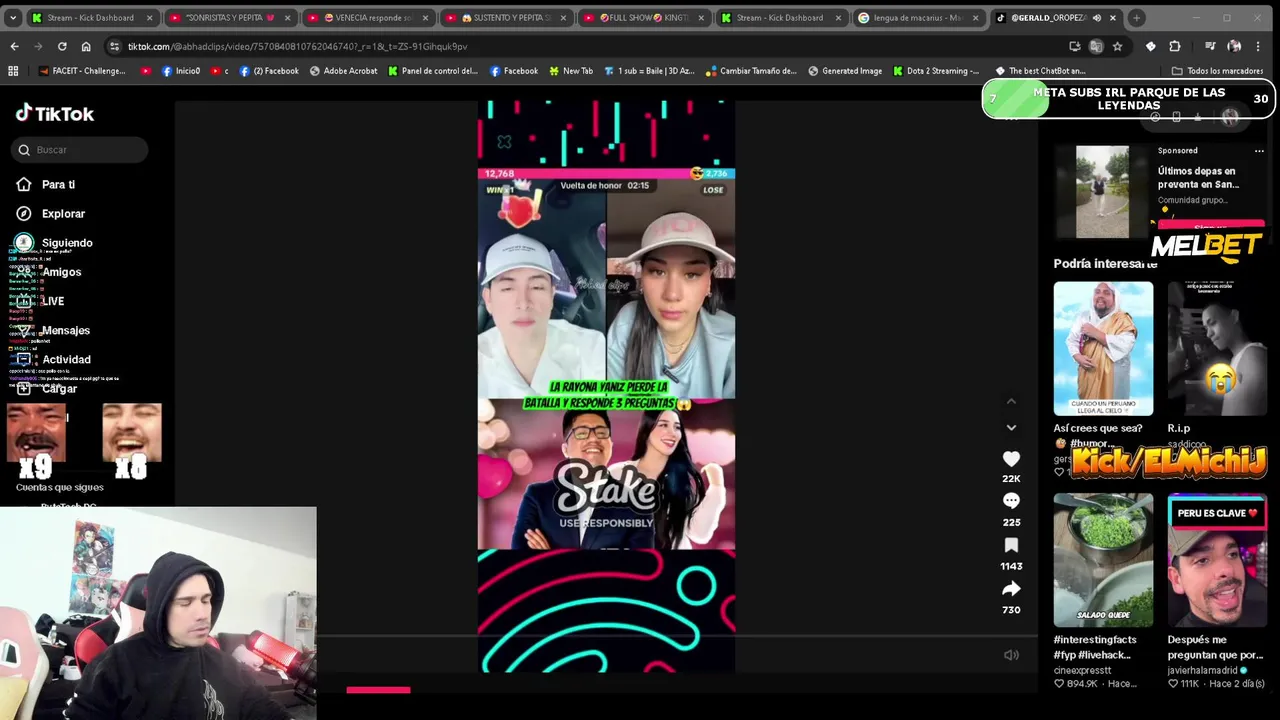
Task: Open a new browser tab
Action: pos(1136,18)
